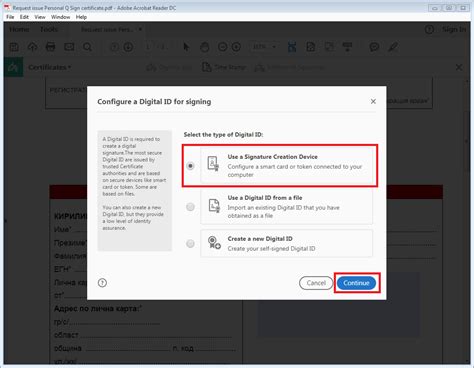Image resolution: width=474 pixels, height=368 pixels.
Task: Click the certificate icon for Create a new Digital ID
Action: [214, 242]
